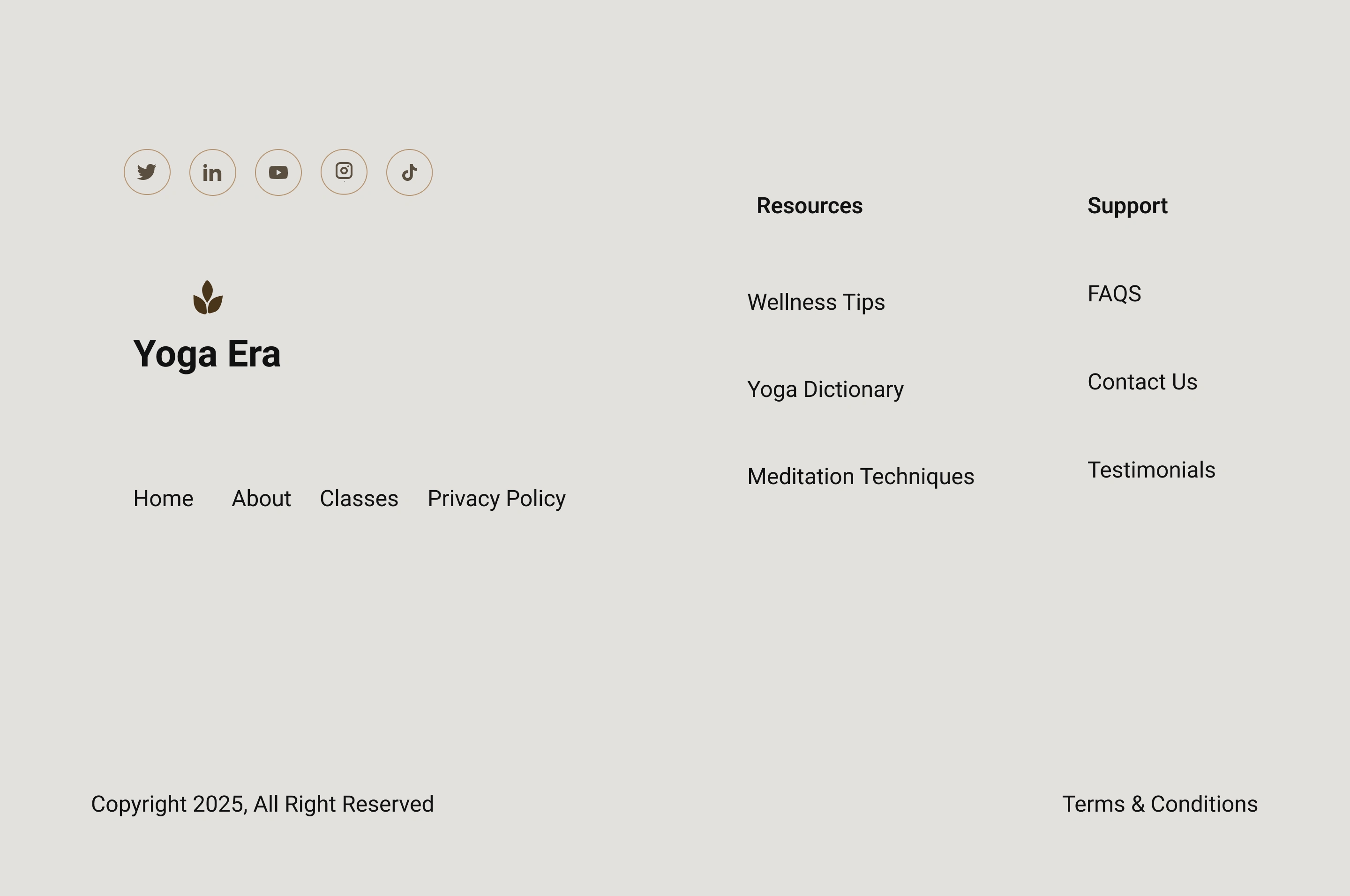This screenshot has width=1350, height=896.
Task: Open the Testimonials link
Action: (1151, 470)
